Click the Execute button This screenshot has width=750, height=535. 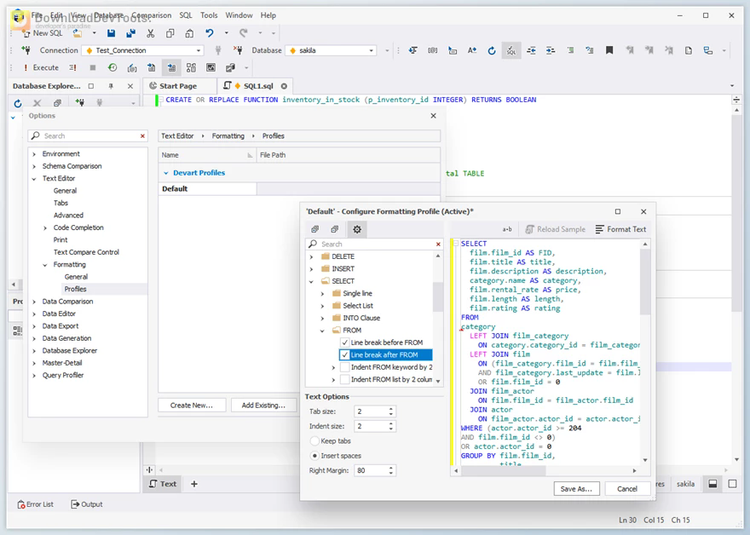pyautogui.click(x=40, y=67)
